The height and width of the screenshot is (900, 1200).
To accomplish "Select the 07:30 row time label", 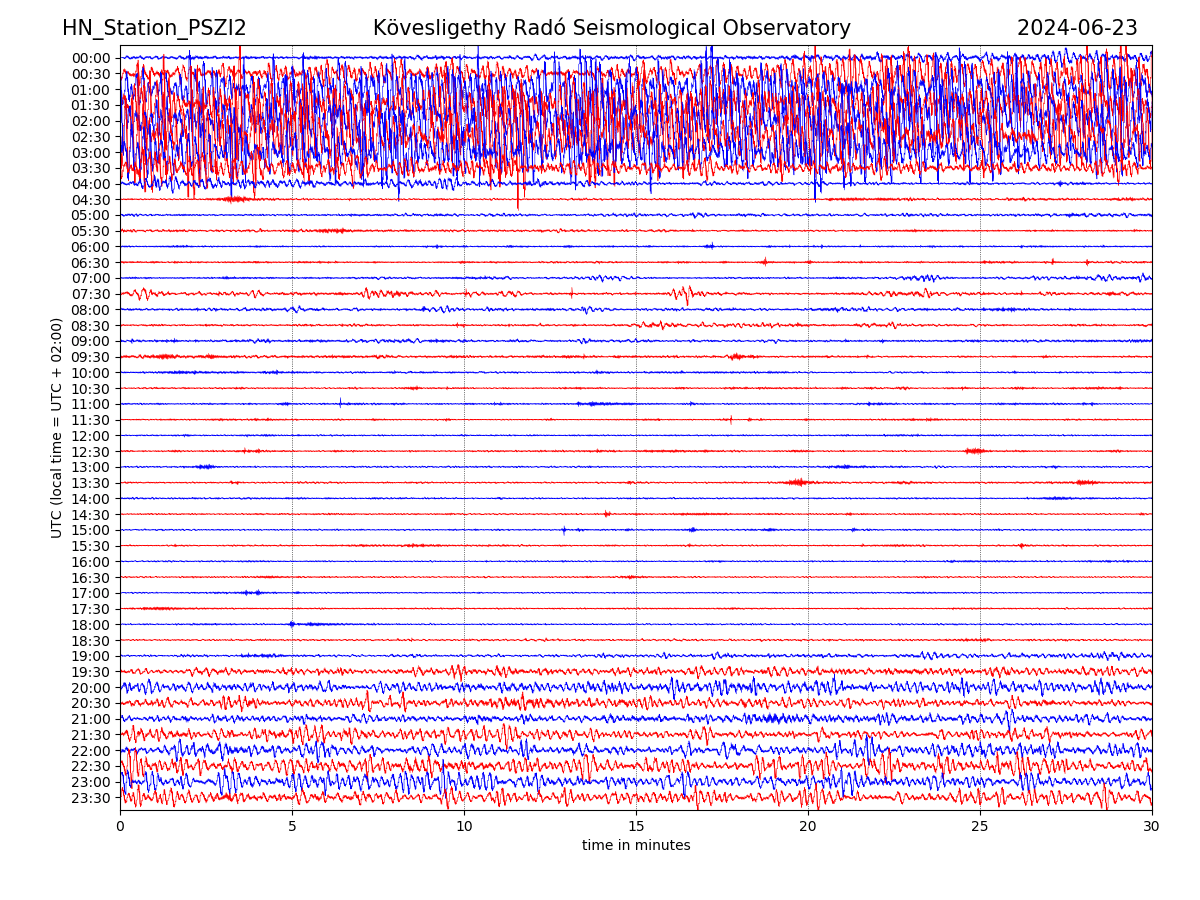I will click(x=91, y=294).
